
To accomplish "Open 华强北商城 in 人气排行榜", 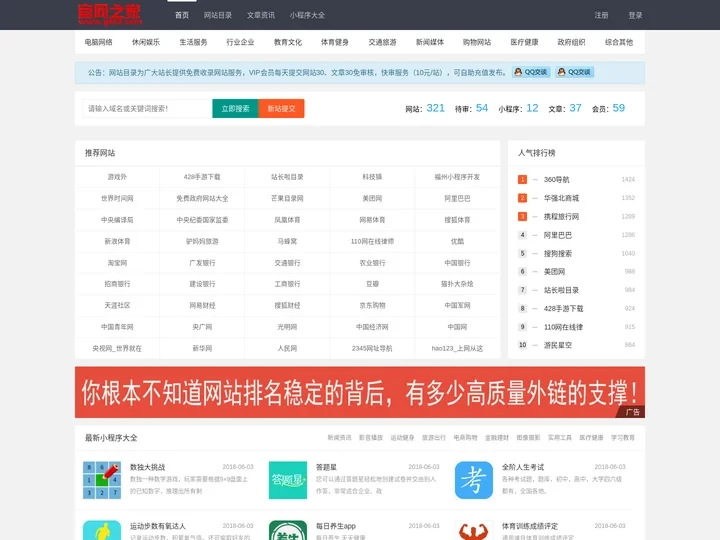I will point(561,198).
